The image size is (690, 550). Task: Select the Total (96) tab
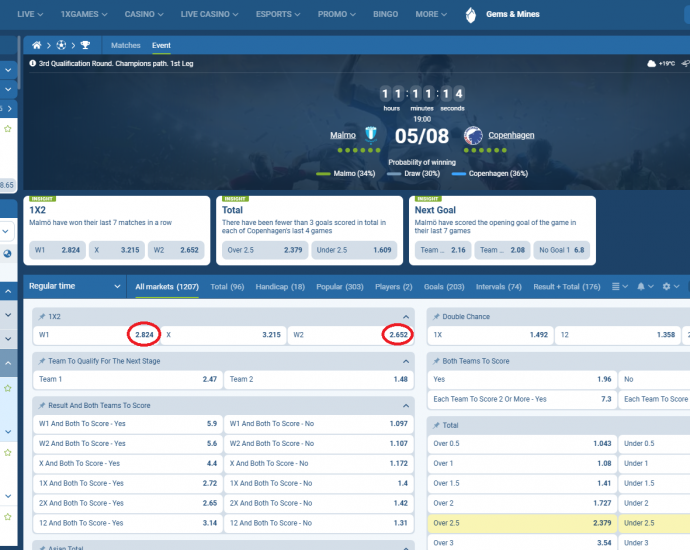(x=227, y=287)
